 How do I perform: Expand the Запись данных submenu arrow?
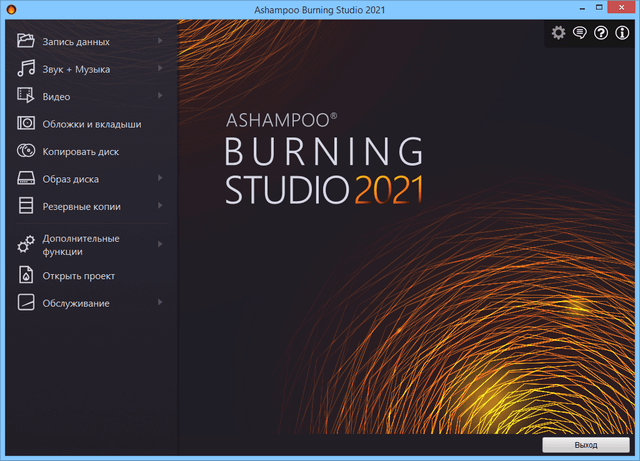(160, 42)
